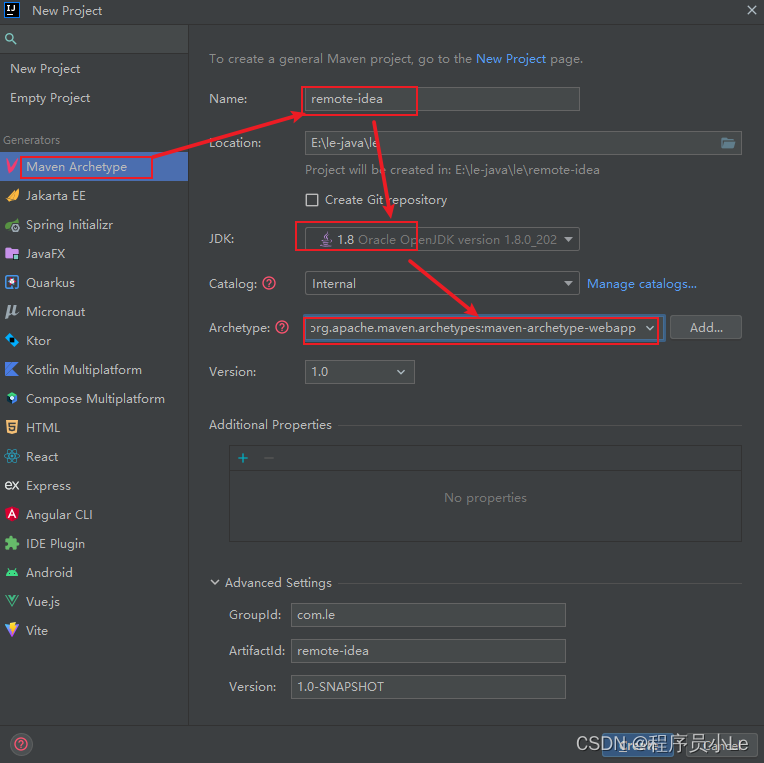Click the generator search field
The height and width of the screenshot is (763, 764).
pyautogui.click(x=94, y=39)
